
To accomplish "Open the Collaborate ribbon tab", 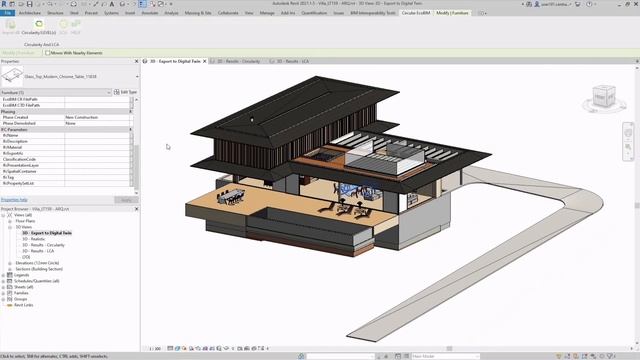I will coord(228,13).
